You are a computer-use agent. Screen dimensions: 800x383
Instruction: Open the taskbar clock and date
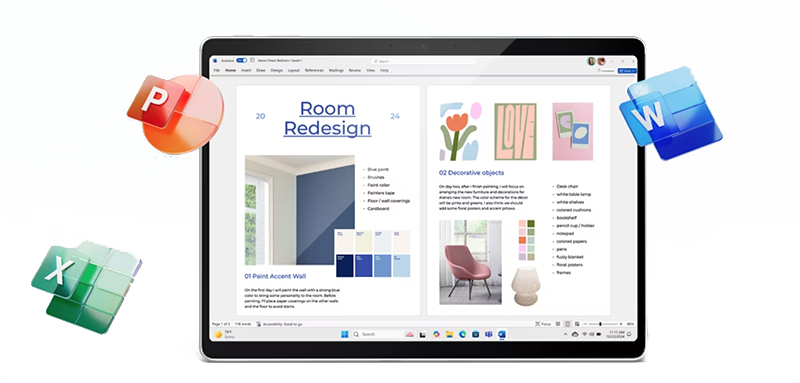(x=615, y=334)
